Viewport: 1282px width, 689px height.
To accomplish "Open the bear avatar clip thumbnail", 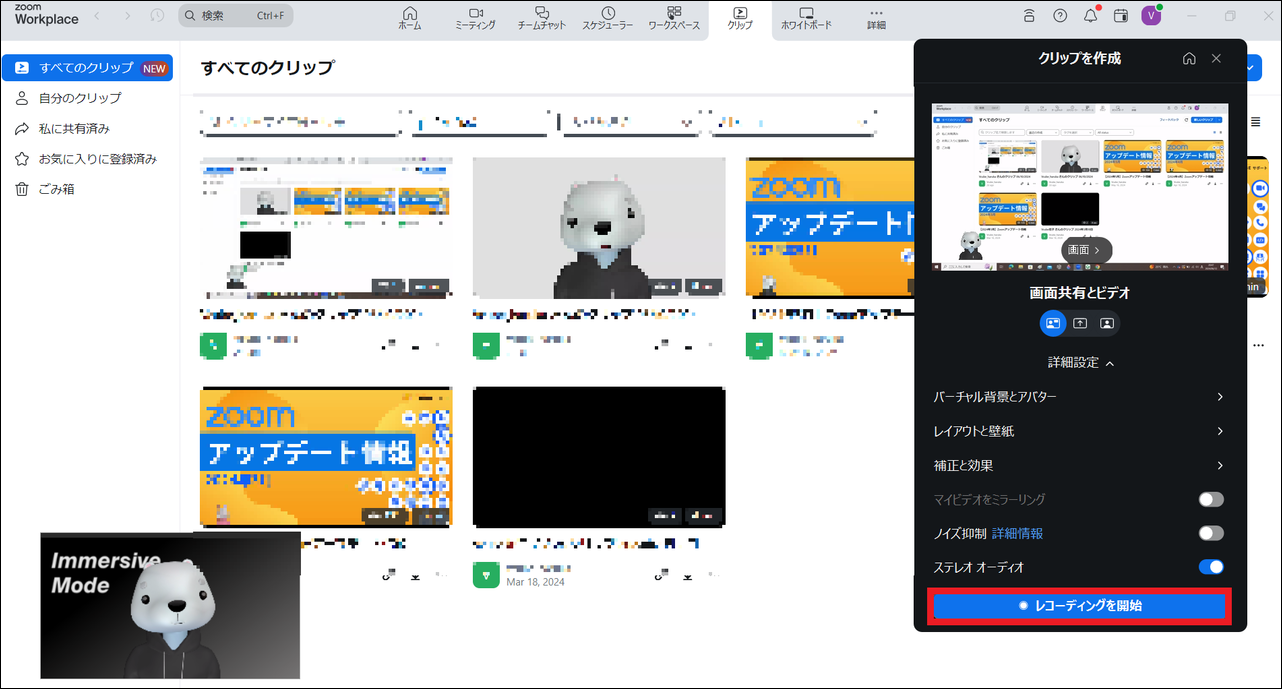I will pyautogui.click(x=599, y=227).
